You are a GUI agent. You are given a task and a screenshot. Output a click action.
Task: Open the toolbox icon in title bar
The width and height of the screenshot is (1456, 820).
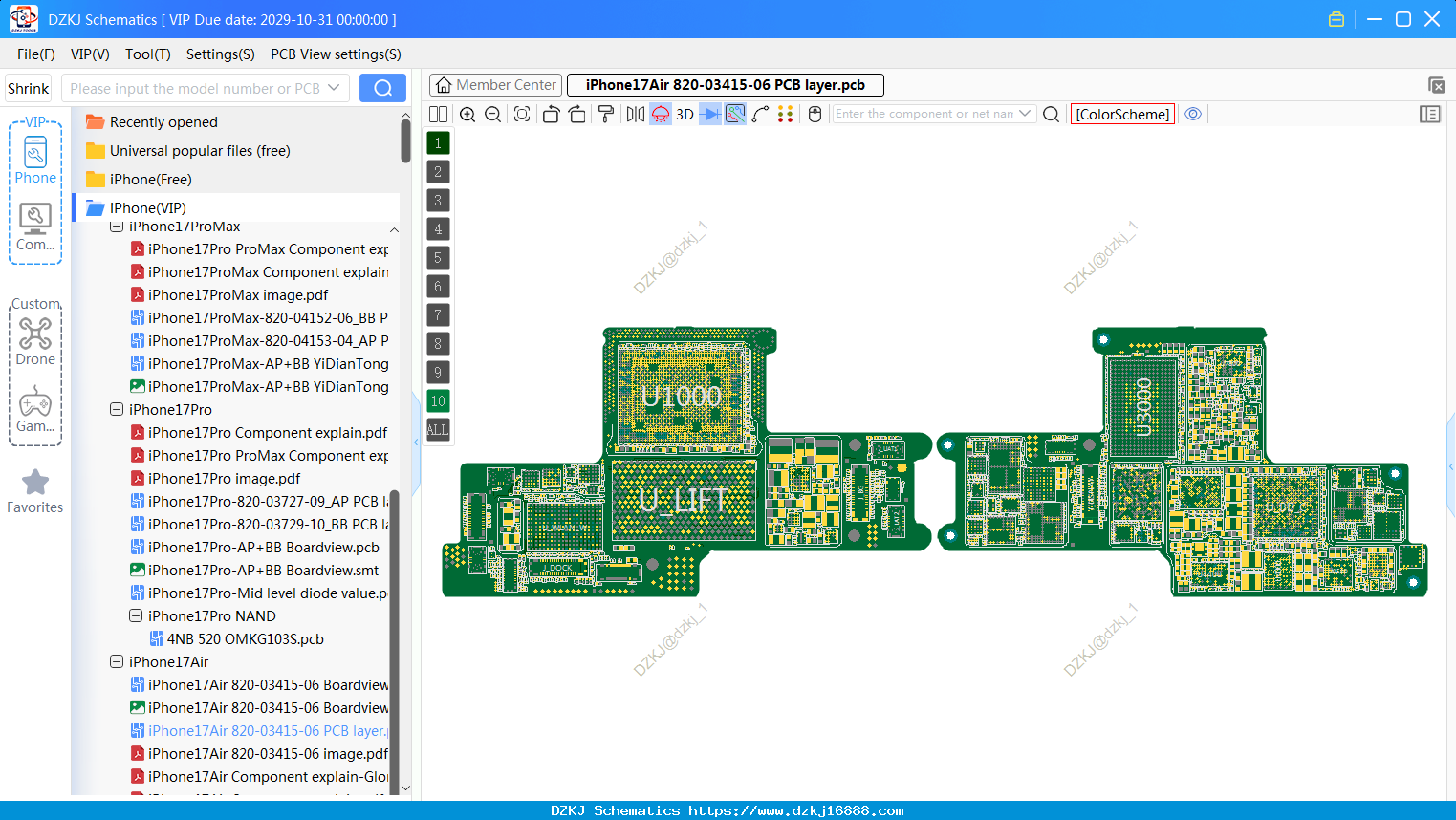click(1336, 19)
